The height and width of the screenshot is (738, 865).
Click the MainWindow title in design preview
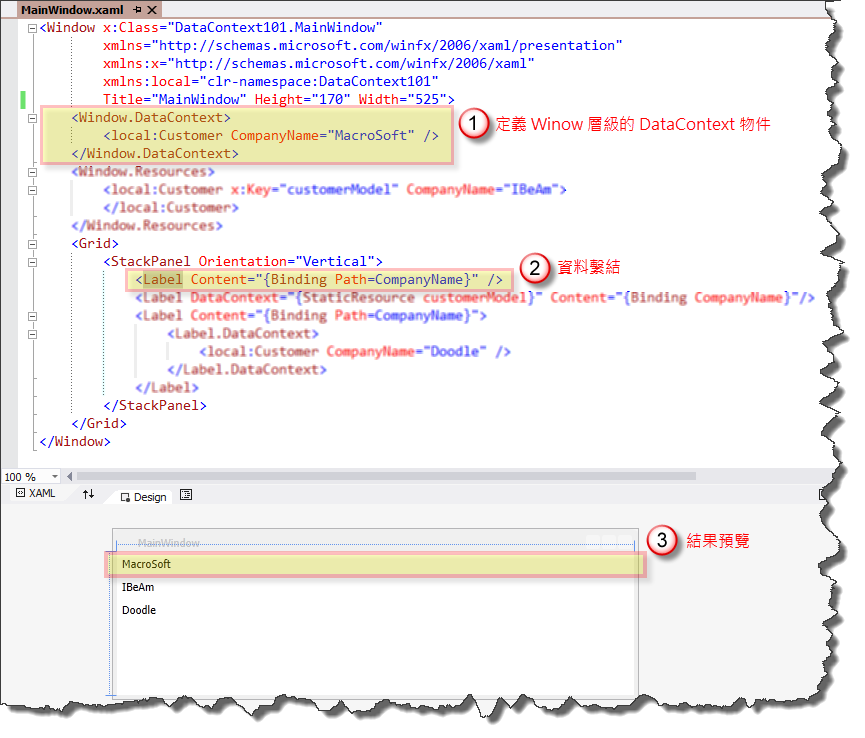click(x=168, y=543)
